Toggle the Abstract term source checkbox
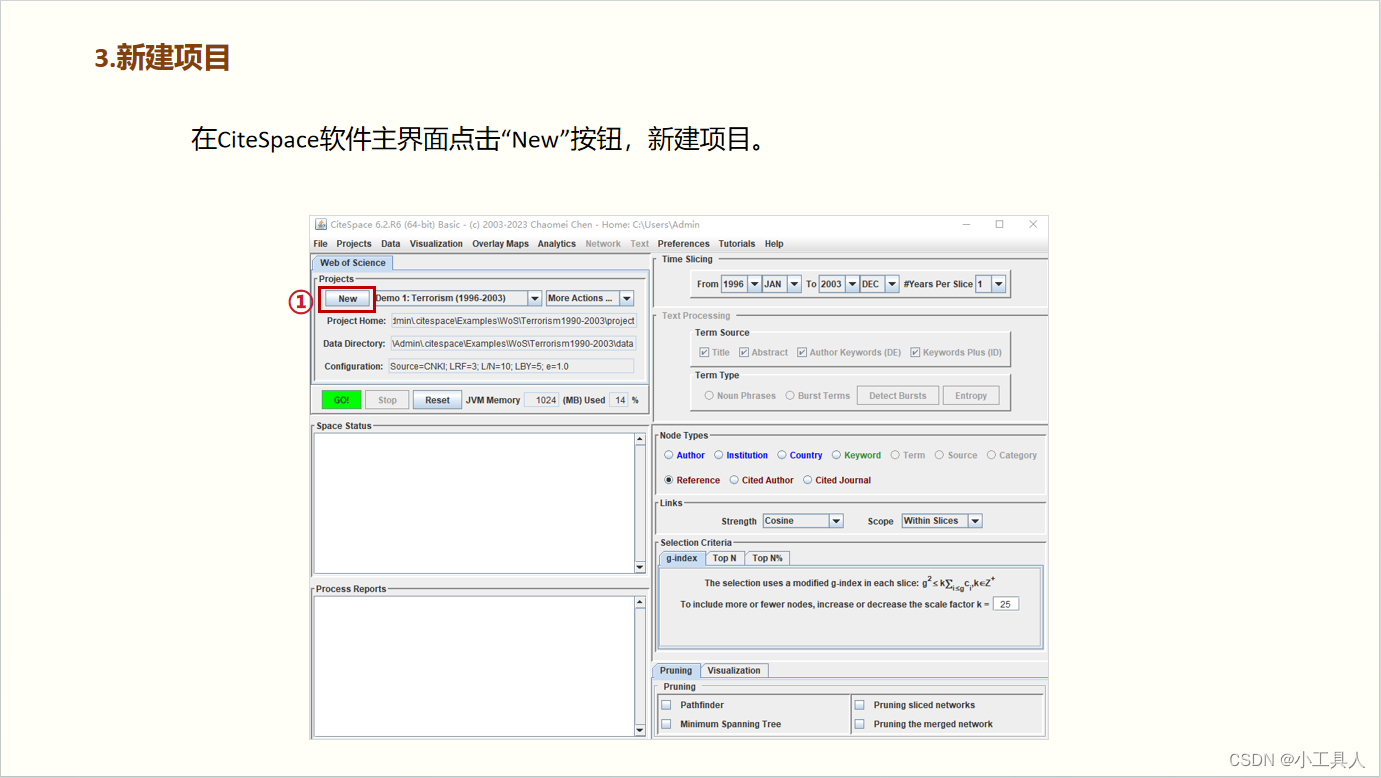 click(x=744, y=352)
